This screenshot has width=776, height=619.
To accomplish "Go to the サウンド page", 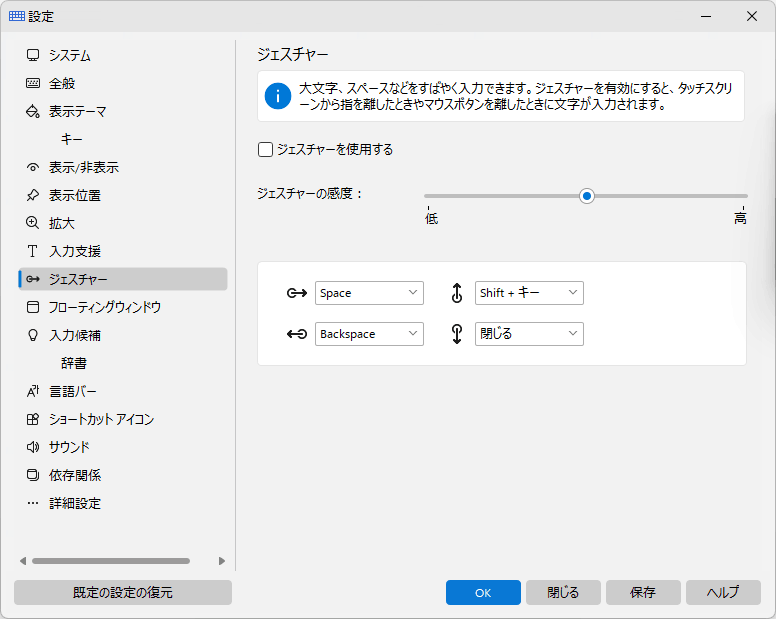I will [x=123, y=447].
